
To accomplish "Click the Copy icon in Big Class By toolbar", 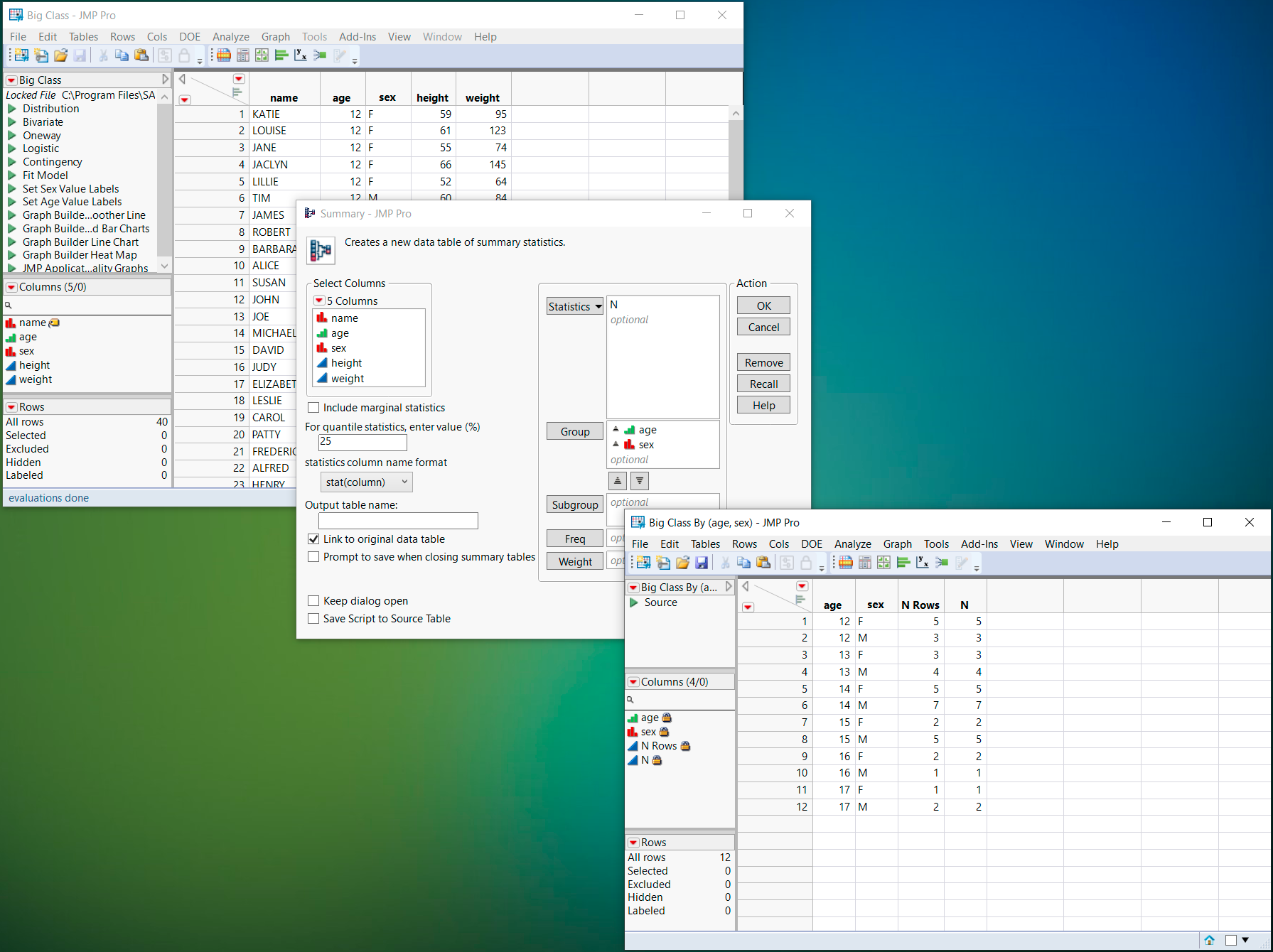I will pos(743,563).
